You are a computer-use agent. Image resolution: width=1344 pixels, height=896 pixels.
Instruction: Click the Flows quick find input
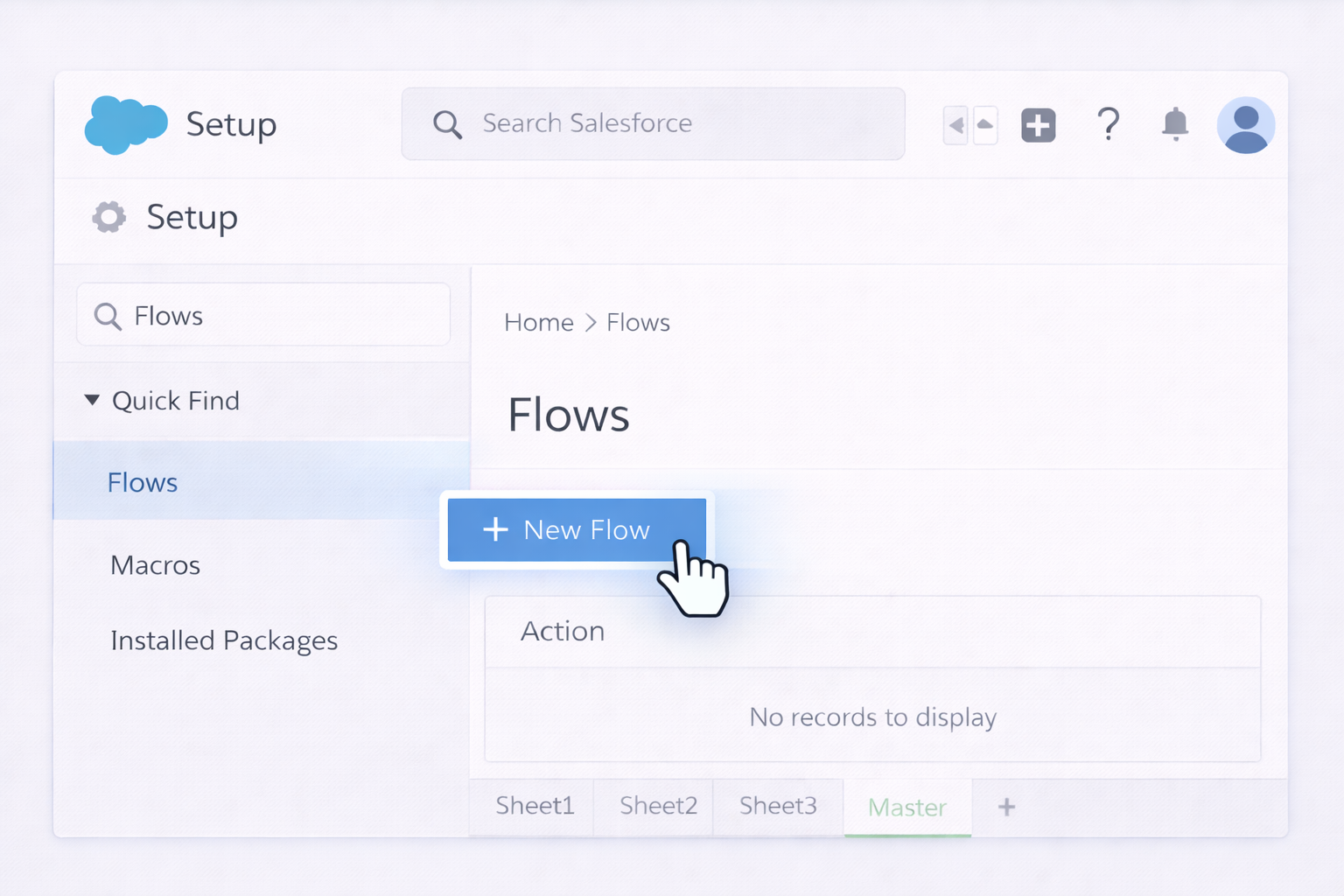[263, 315]
